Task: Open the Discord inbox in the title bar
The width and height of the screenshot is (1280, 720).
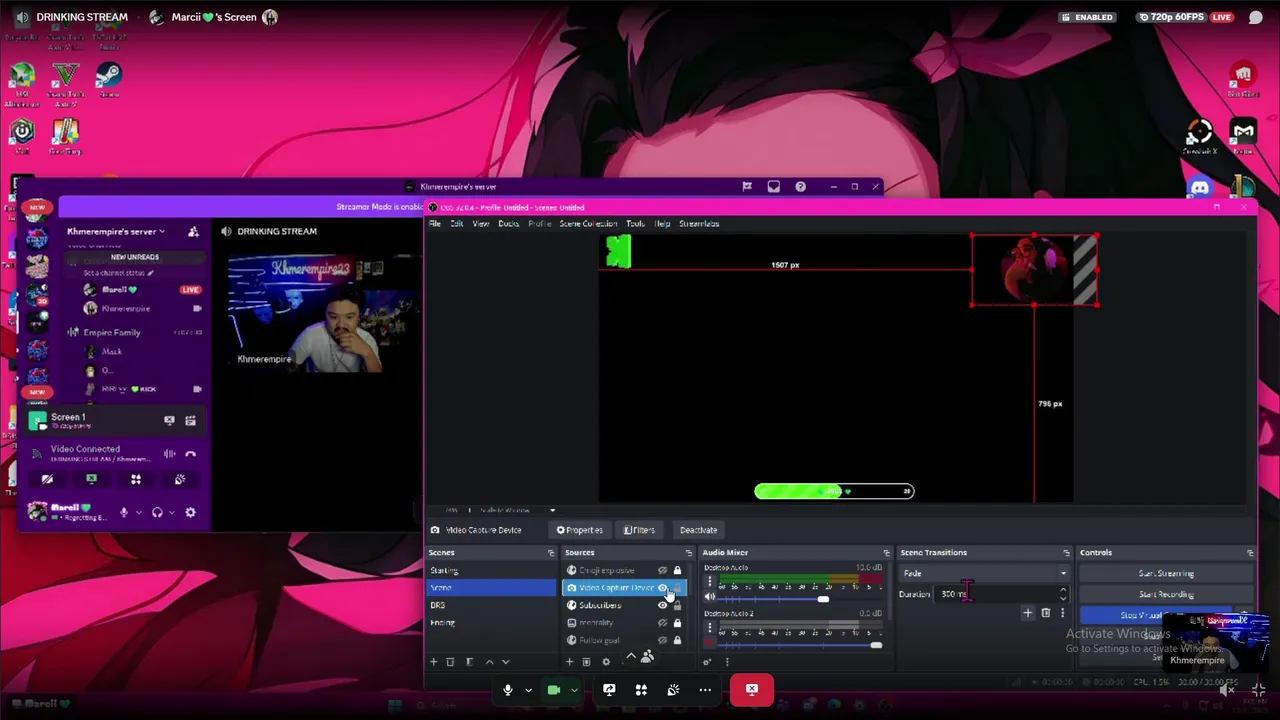Action: [773, 187]
